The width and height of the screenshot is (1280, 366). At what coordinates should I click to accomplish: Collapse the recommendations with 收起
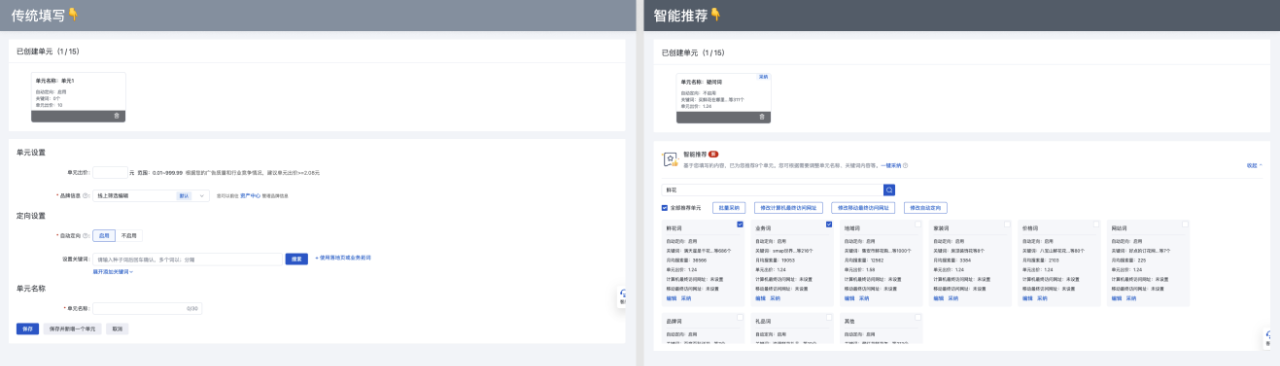[x=1254, y=165]
